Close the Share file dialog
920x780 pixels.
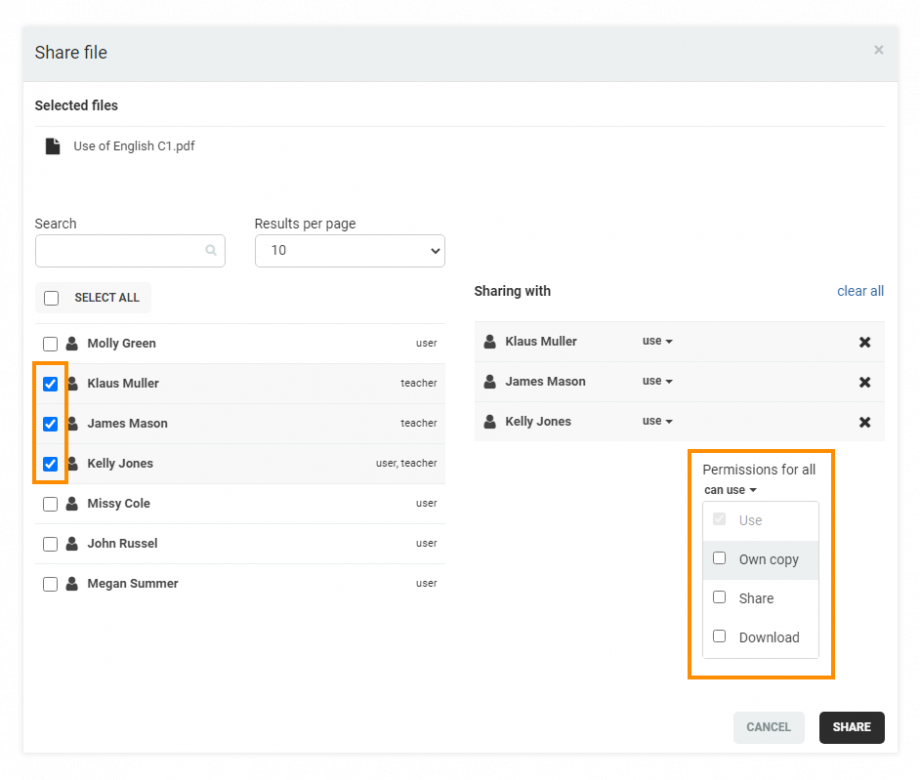tap(878, 50)
